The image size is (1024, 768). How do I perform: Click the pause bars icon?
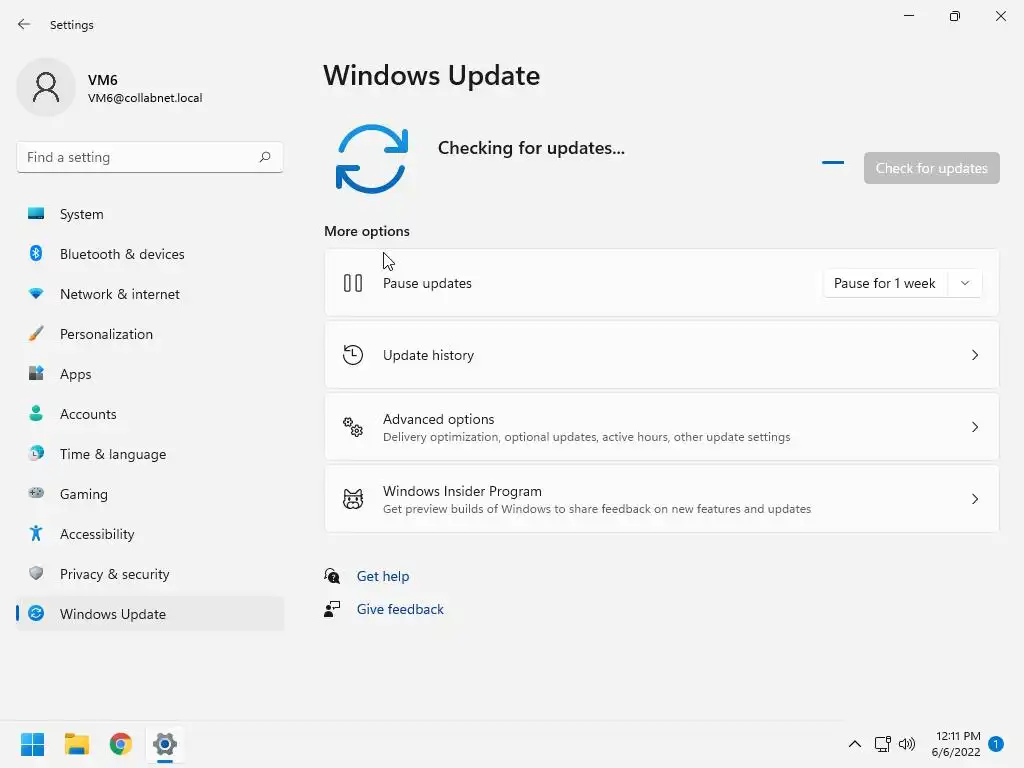pos(353,283)
